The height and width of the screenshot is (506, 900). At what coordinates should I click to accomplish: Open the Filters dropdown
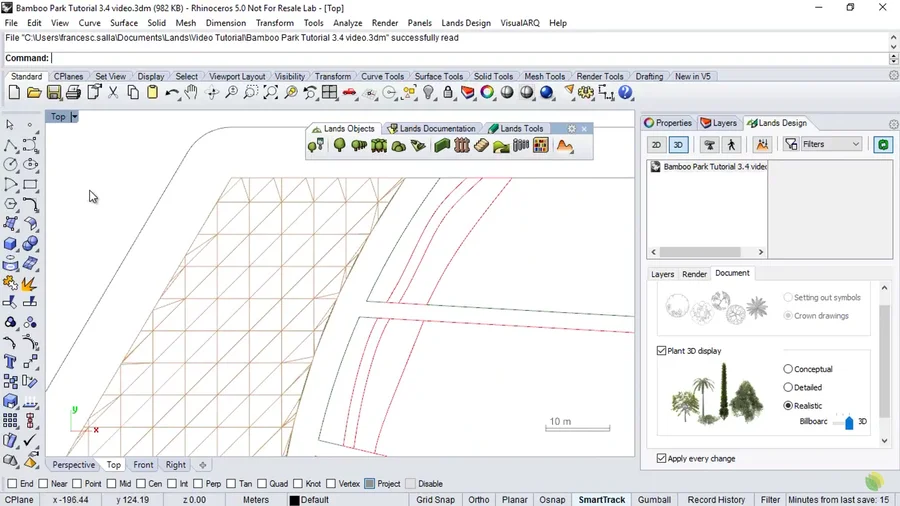click(x=831, y=145)
